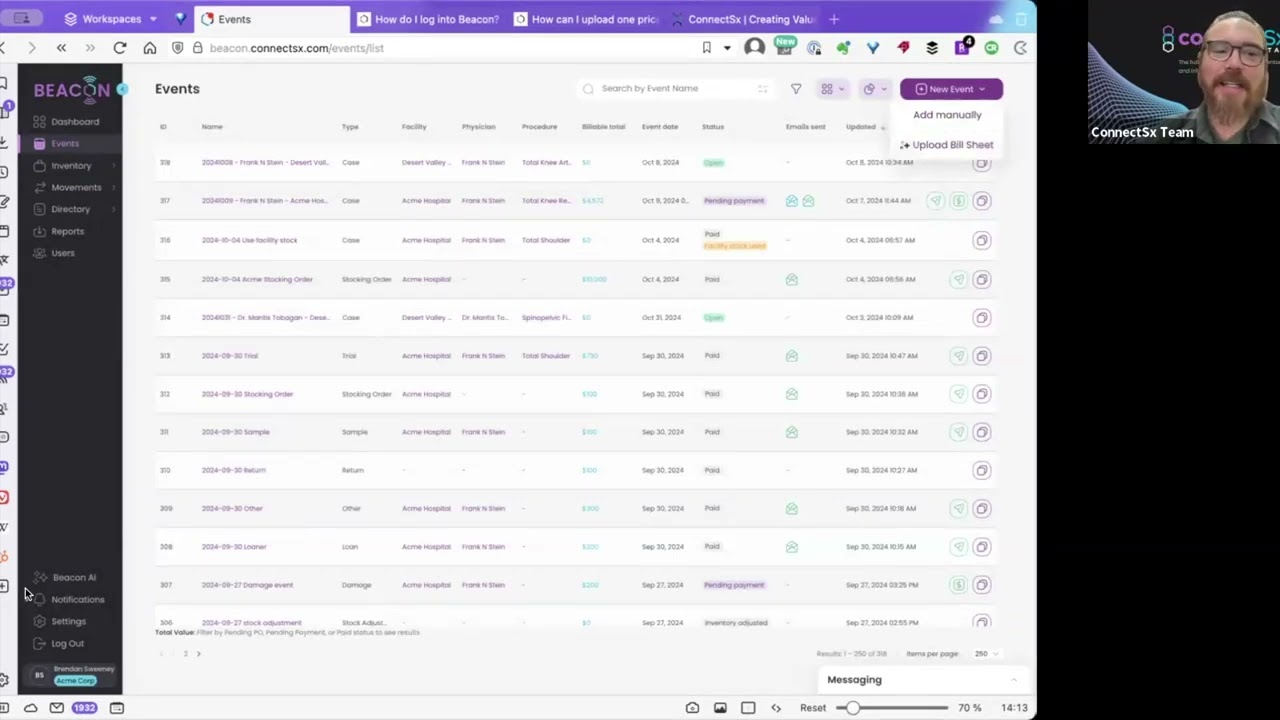Click copy icon in row 317
The width and height of the screenshot is (1280, 720).
[982, 201]
